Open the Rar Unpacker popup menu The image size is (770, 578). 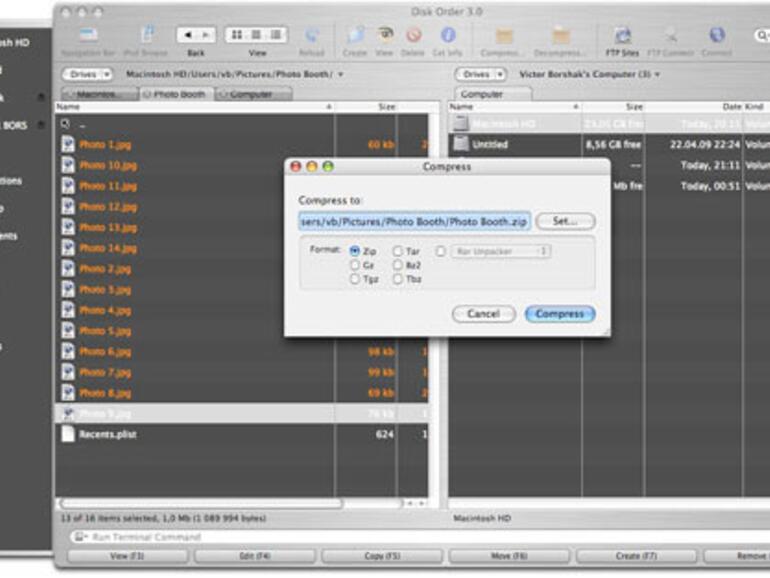pyautogui.click(x=501, y=251)
